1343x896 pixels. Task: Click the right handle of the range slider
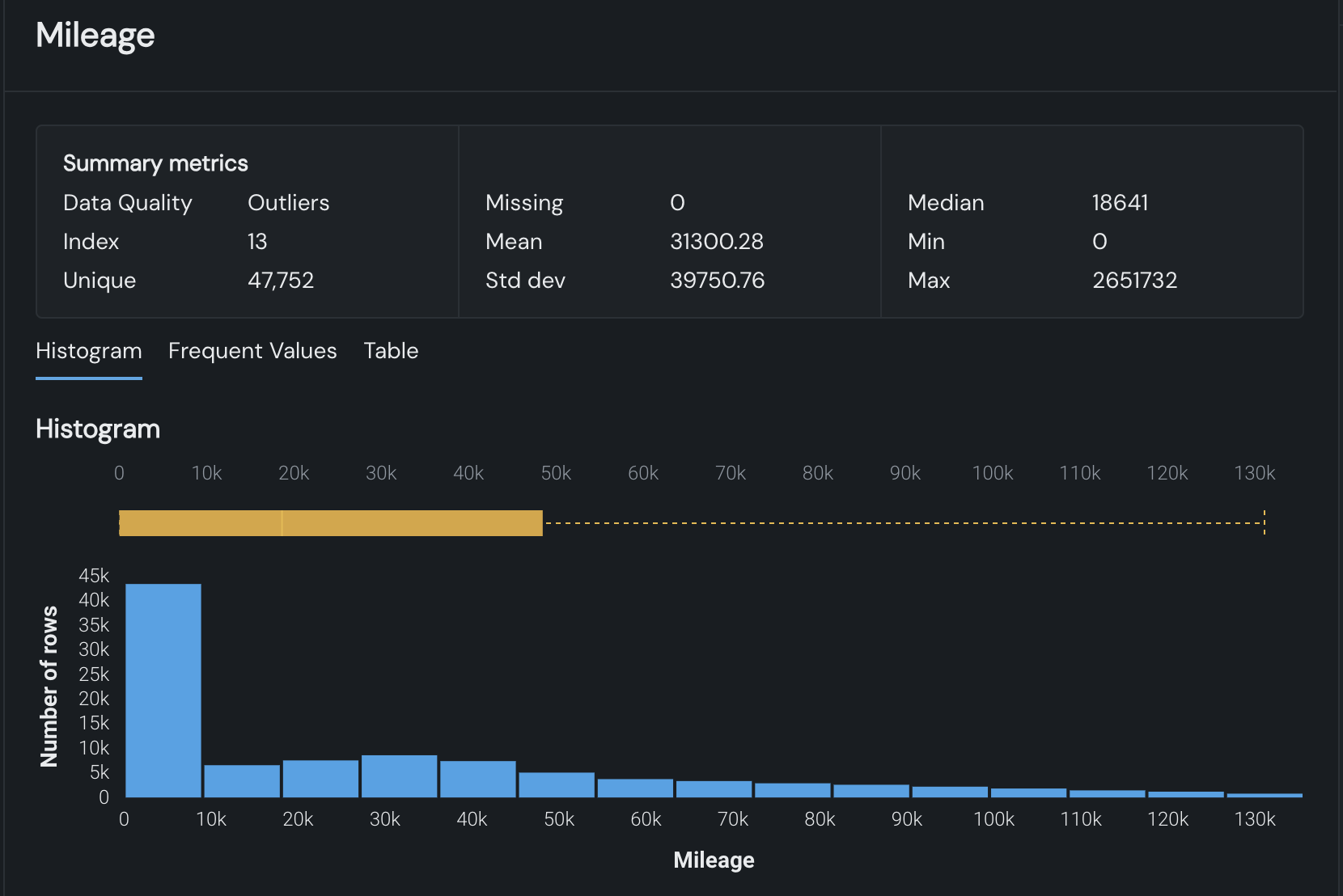click(x=1262, y=522)
